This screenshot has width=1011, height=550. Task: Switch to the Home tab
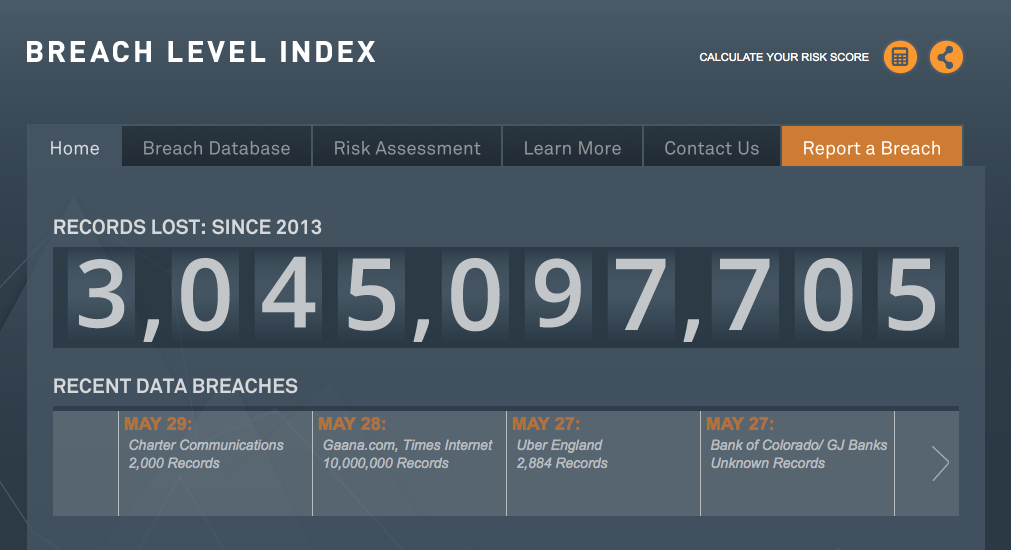75,148
